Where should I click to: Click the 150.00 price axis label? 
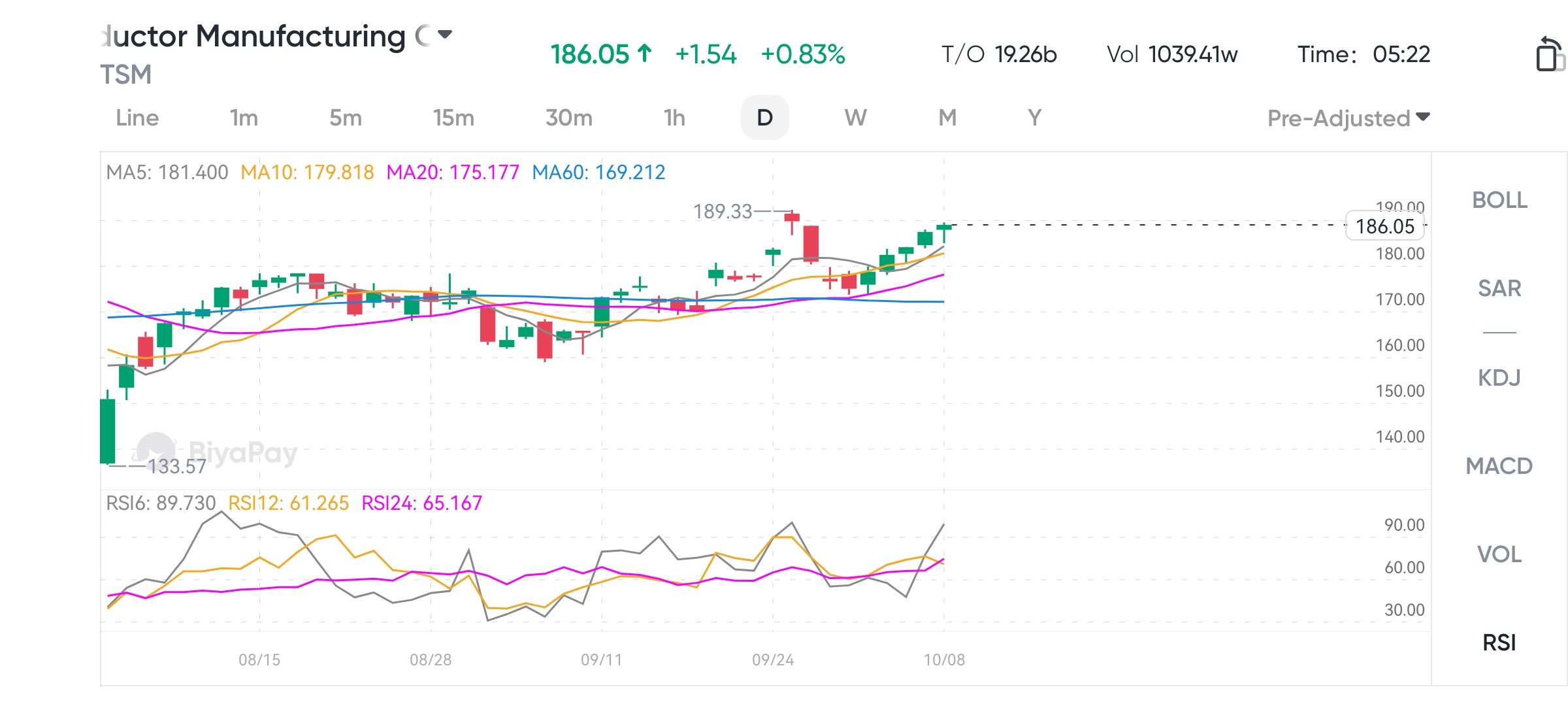tap(1400, 391)
